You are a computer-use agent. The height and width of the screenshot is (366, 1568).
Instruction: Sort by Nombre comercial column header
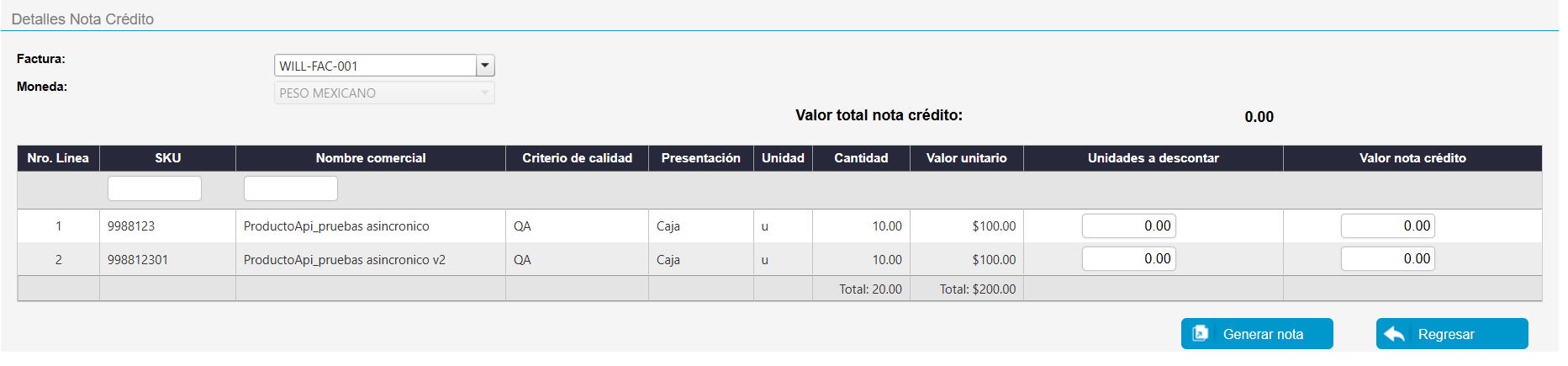(x=370, y=158)
